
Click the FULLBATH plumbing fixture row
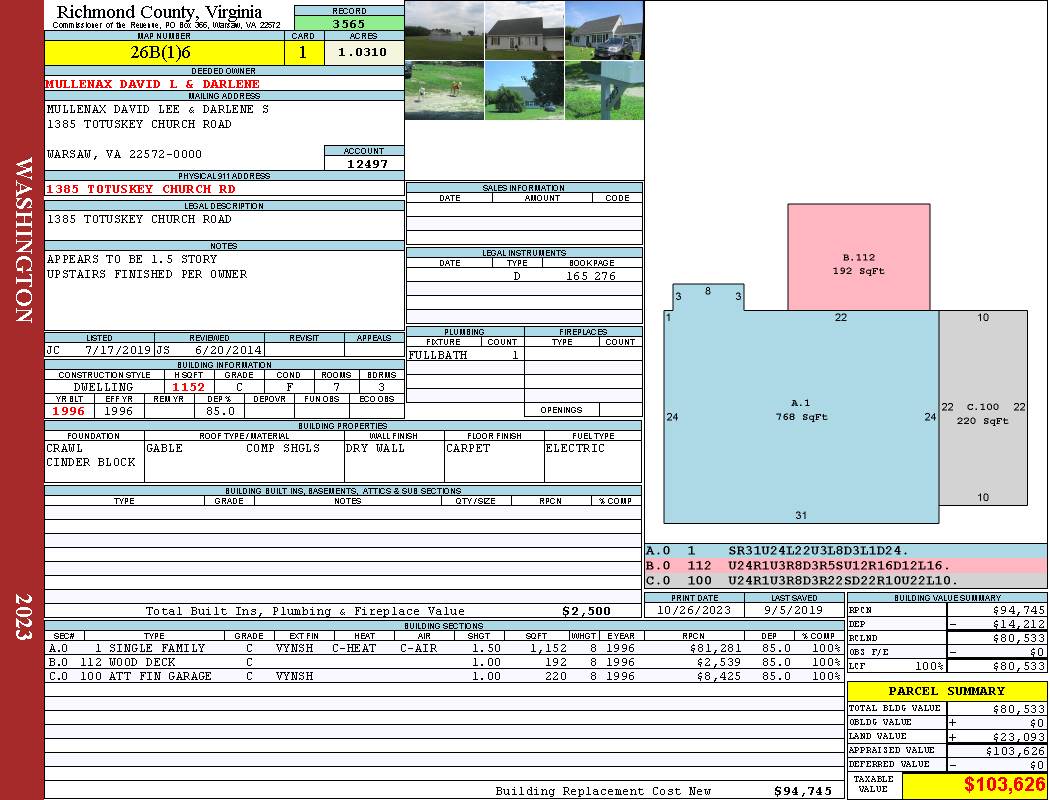pyautogui.click(x=465, y=355)
